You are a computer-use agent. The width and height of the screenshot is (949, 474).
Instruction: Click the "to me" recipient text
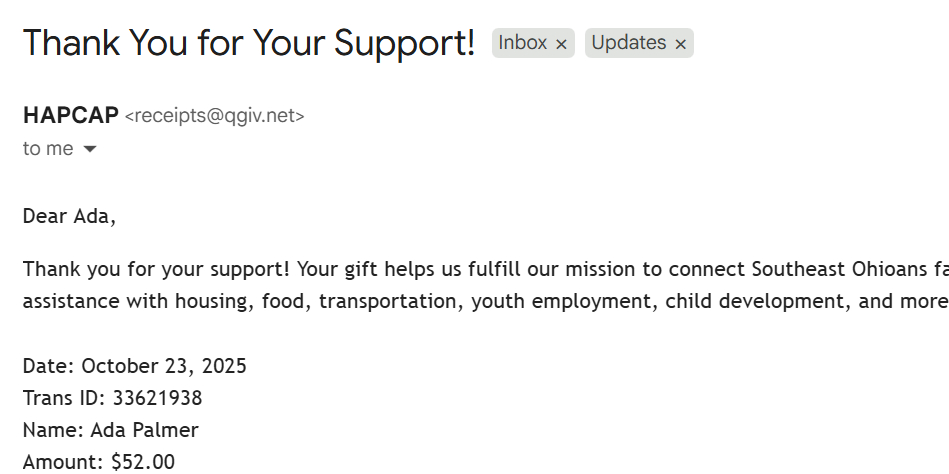coord(47,149)
